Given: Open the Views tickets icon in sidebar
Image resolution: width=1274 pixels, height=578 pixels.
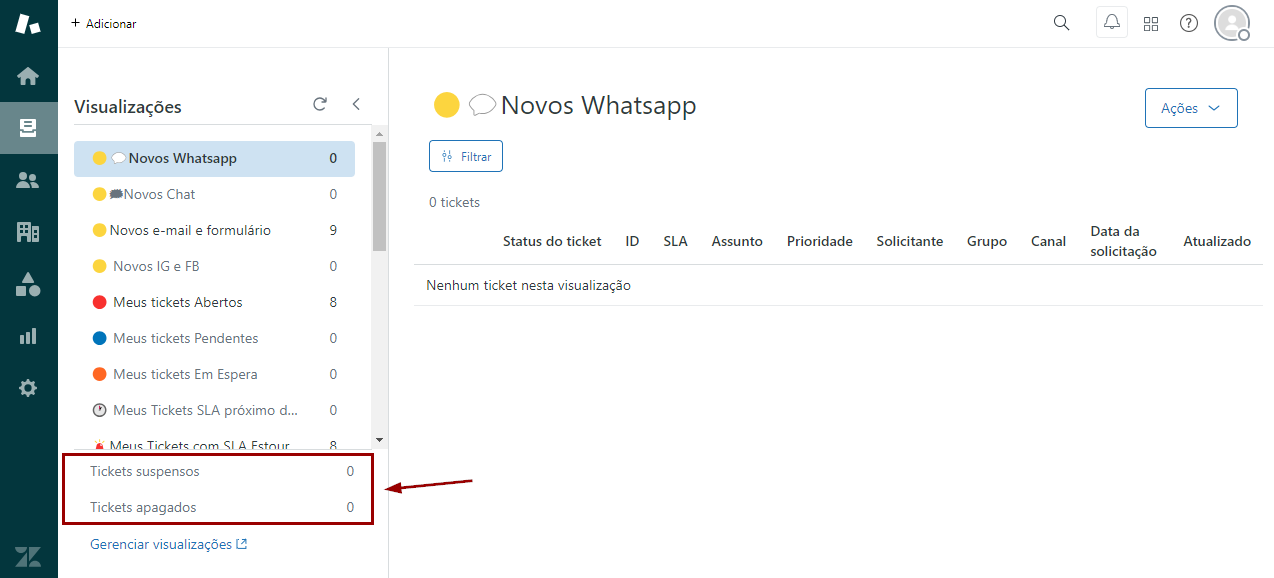Looking at the screenshot, I should point(28,128).
